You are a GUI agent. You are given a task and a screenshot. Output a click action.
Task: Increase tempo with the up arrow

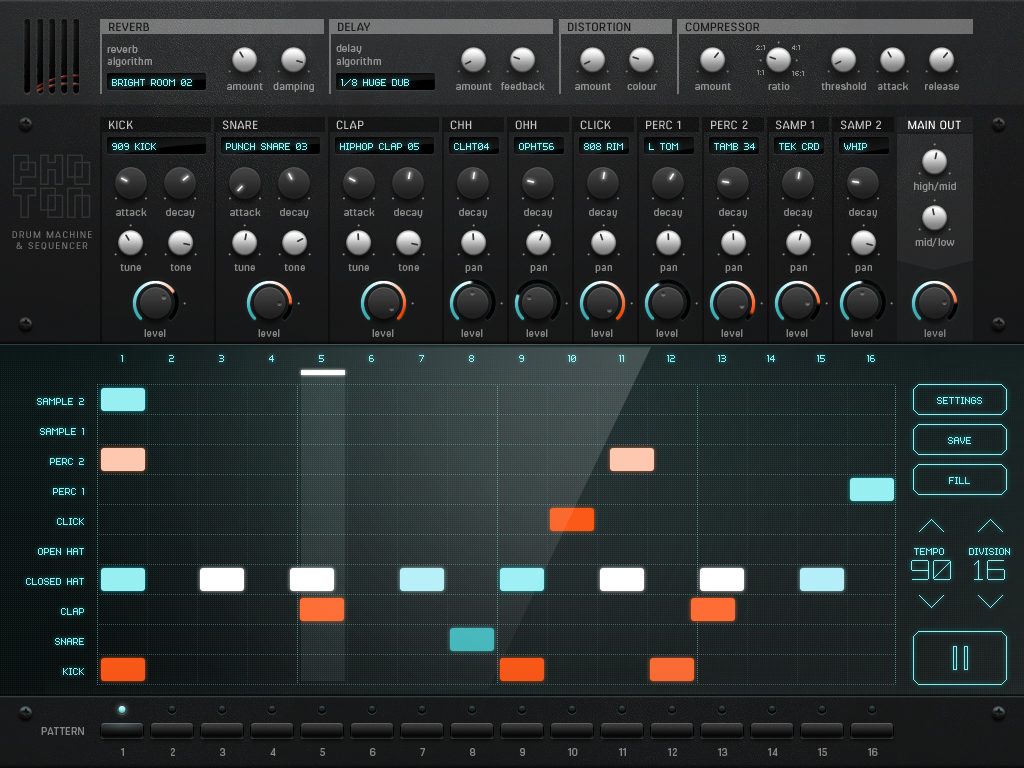[x=931, y=526]
